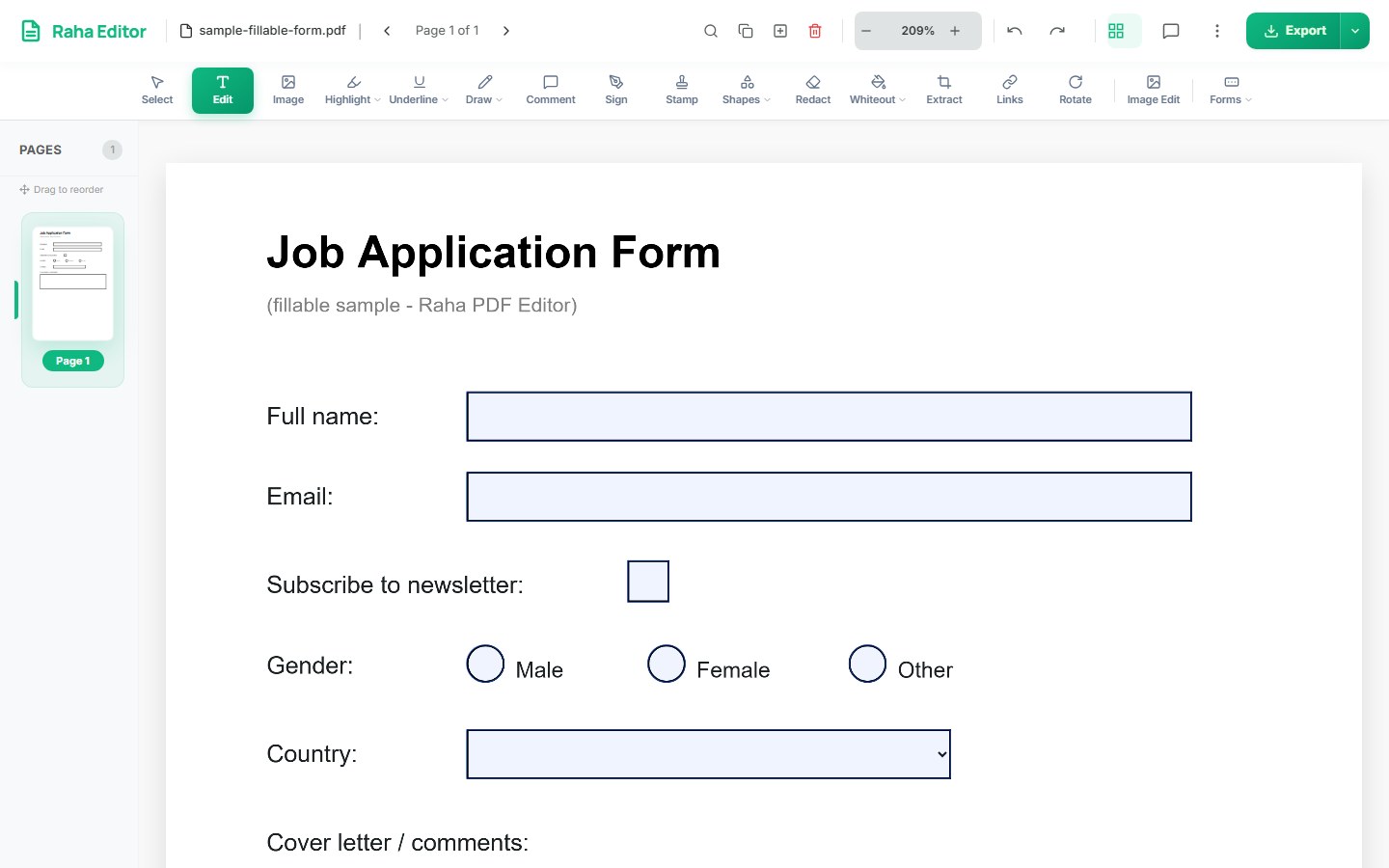
Task: Delete page with red trash icon
Action: tap(815, 31)
